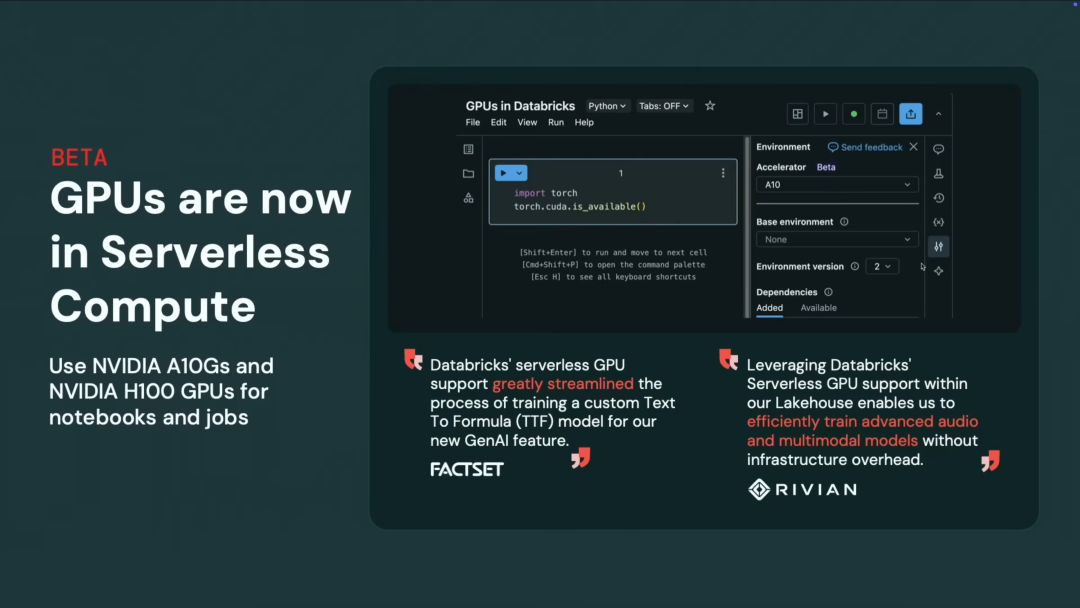The image size is (1080, 608).
Task: Open the Accelerator A10 dropdown
Action: (x=837, y=185)
